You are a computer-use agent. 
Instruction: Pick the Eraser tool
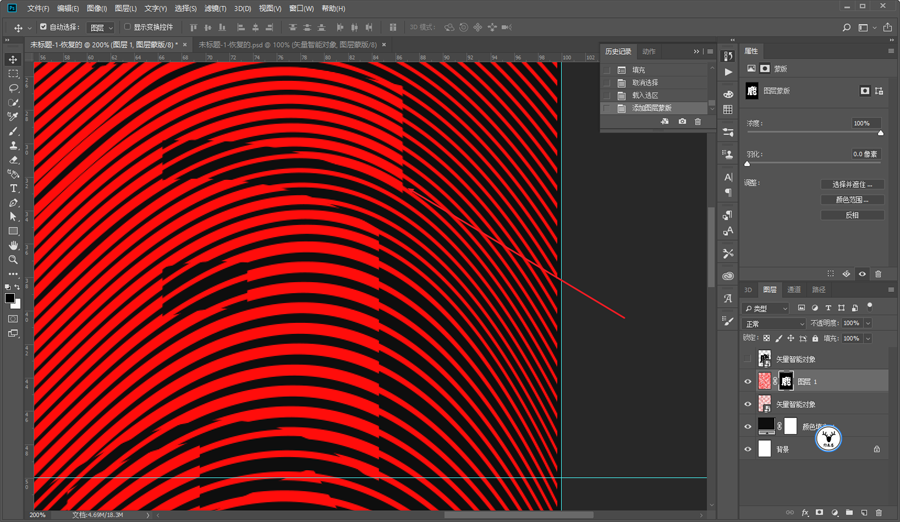pos(13,159)
